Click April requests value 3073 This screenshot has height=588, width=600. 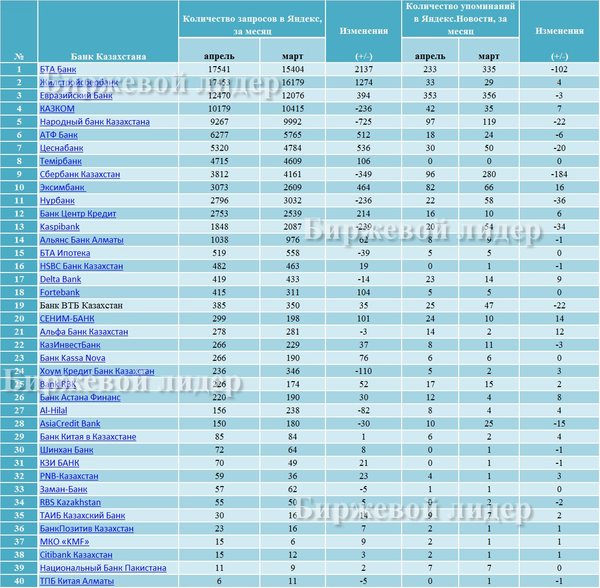click(x=219, y=187)
